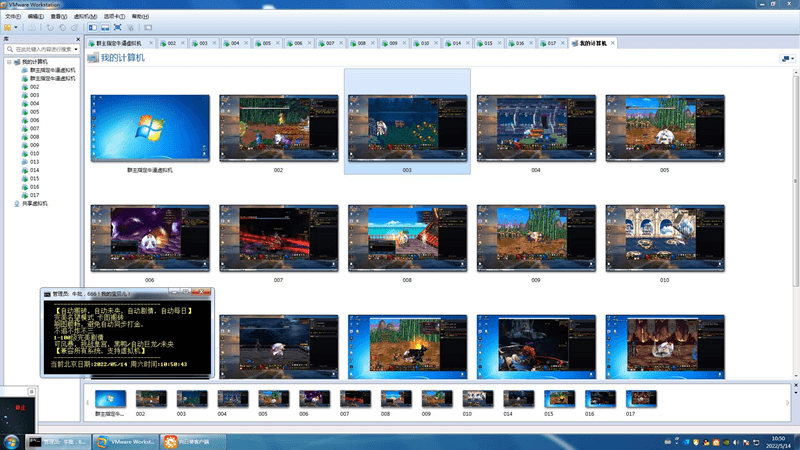Select the large Windows 7 desktop thumbnail

(150, 128)
